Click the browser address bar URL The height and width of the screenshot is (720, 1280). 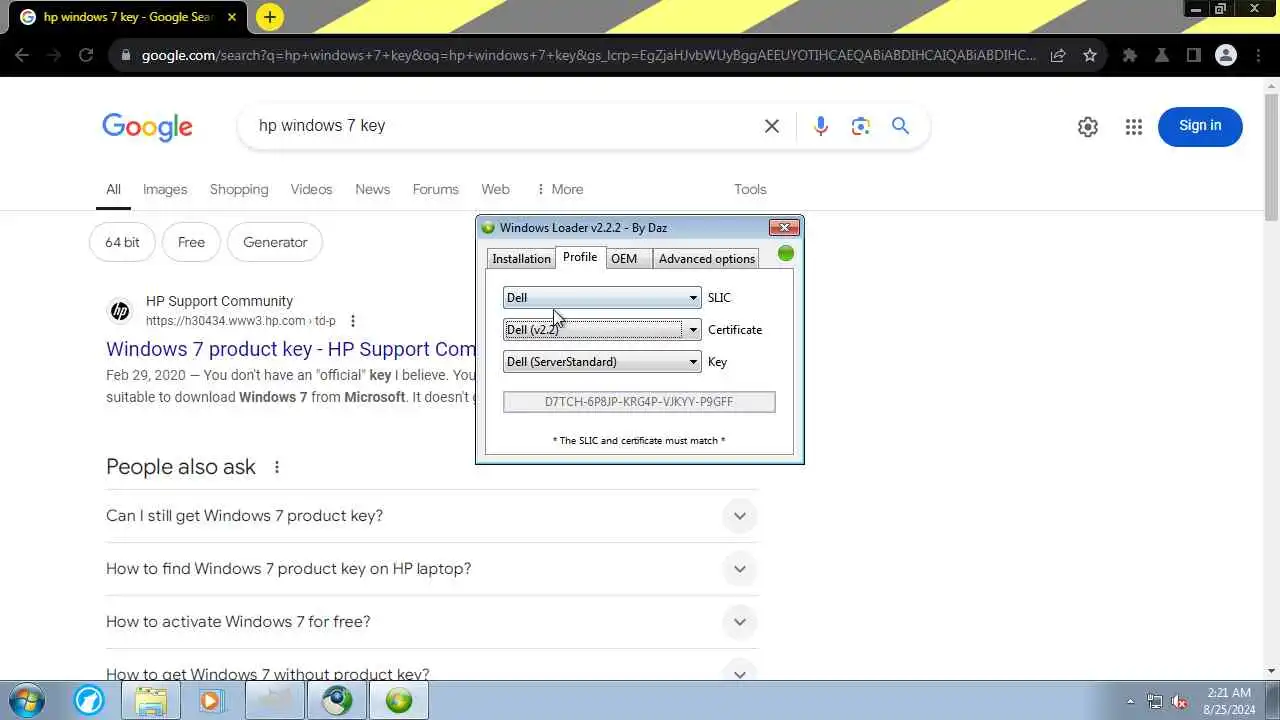tap(588, 56)
